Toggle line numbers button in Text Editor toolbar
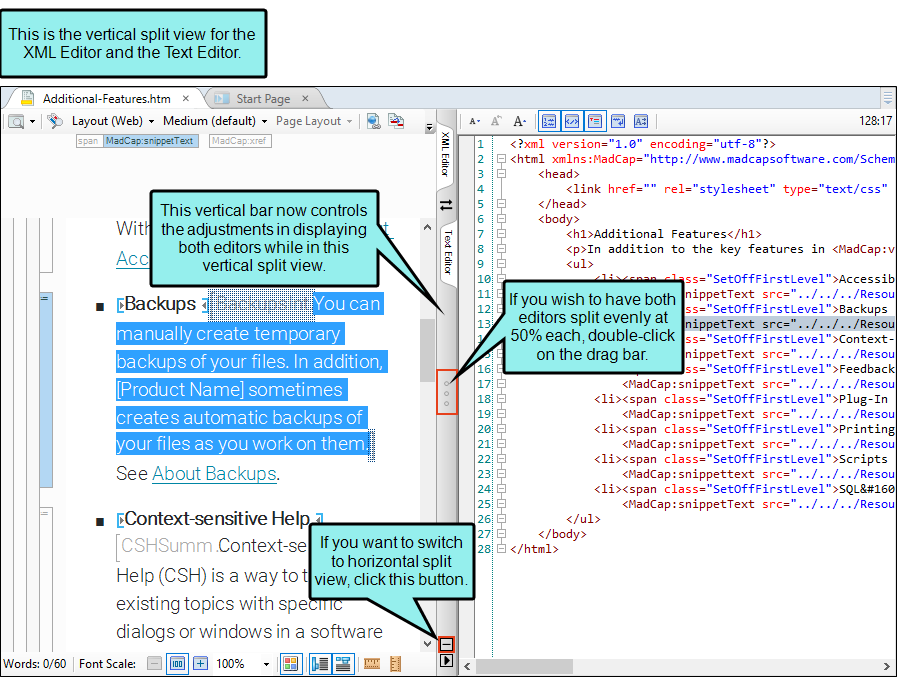 pyautogui.click(x=549, y=121)
